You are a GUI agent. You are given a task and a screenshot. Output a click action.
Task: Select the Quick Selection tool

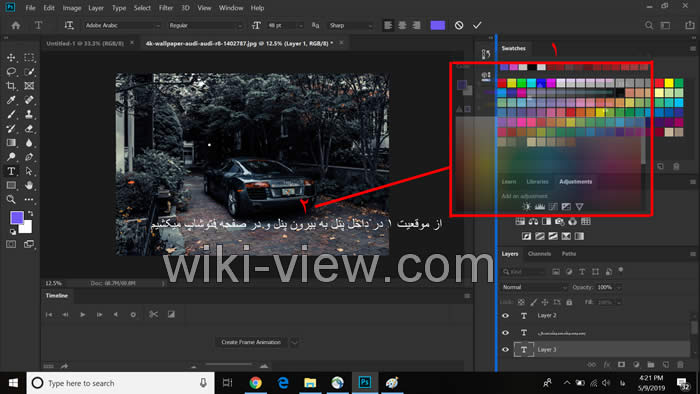click(29, 72)
